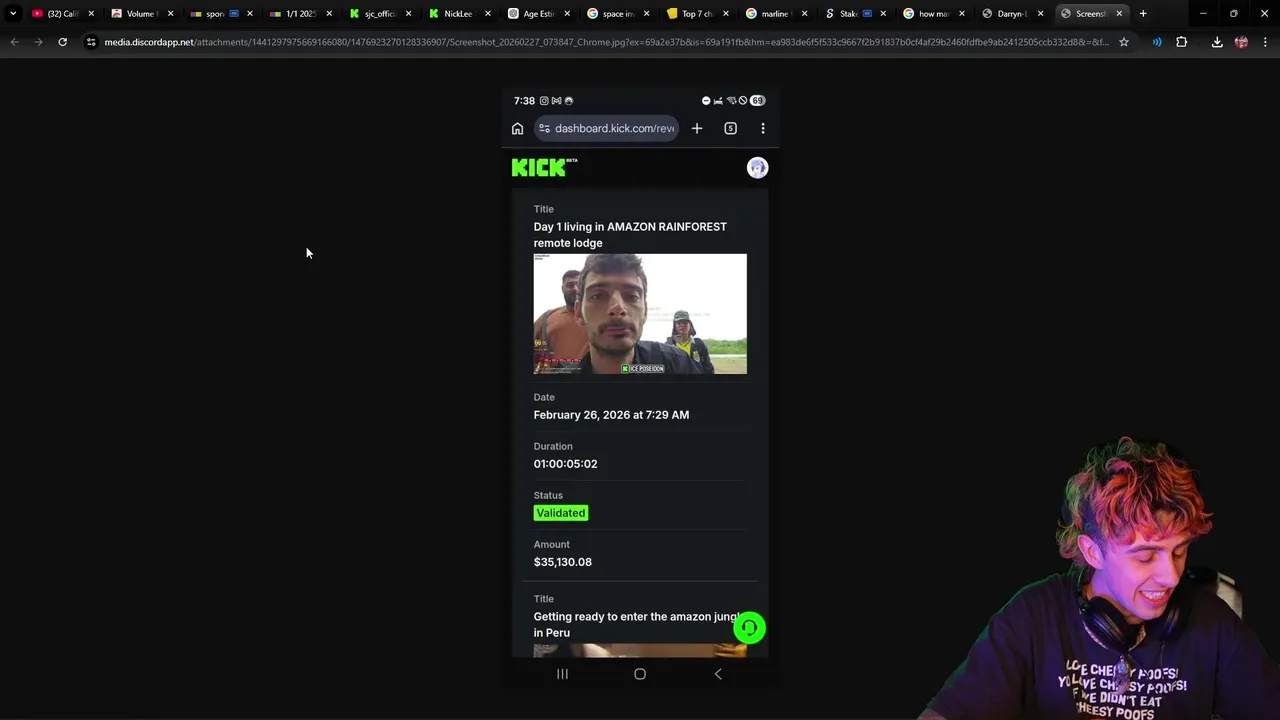Go back to the previous page
The width and height of the screenshot is (1280, 720).
click(x=14, y=42)
